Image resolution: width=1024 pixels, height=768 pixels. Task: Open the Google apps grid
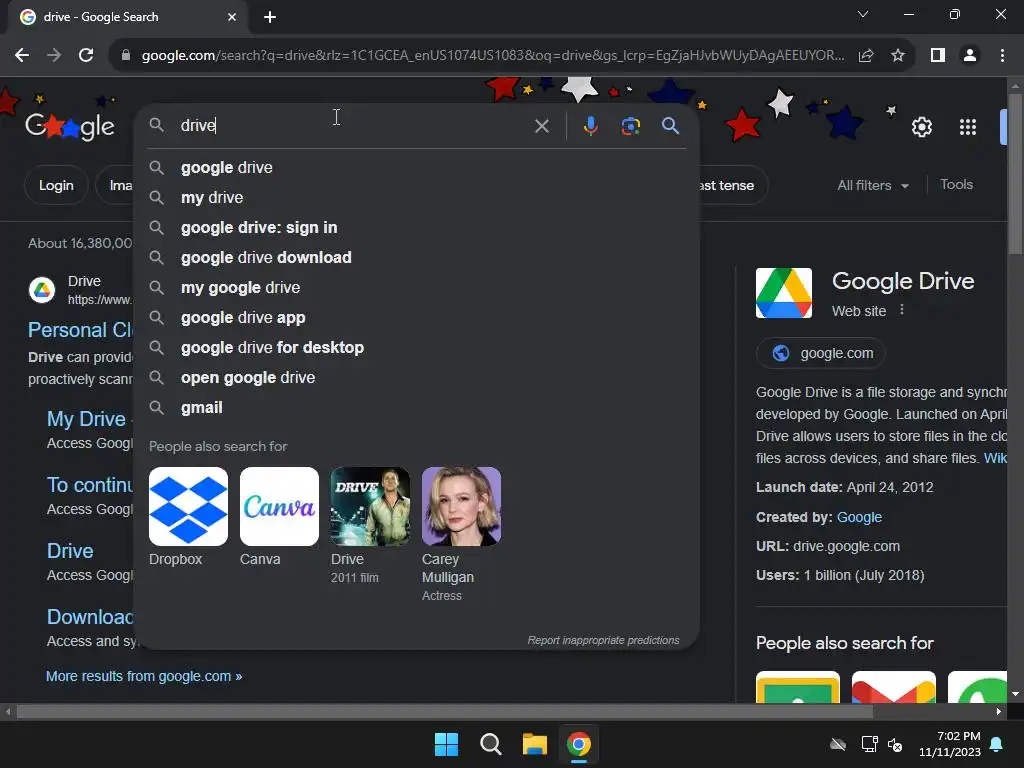click(967, 127)
